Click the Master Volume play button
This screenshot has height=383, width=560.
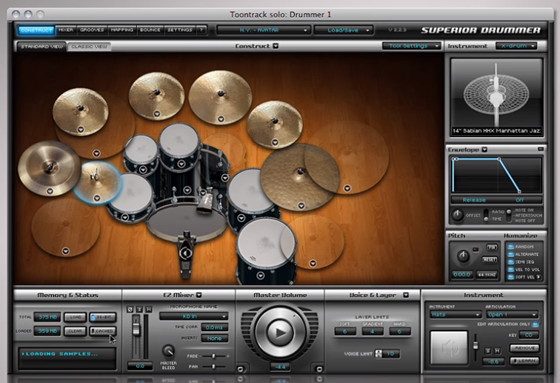280,332
